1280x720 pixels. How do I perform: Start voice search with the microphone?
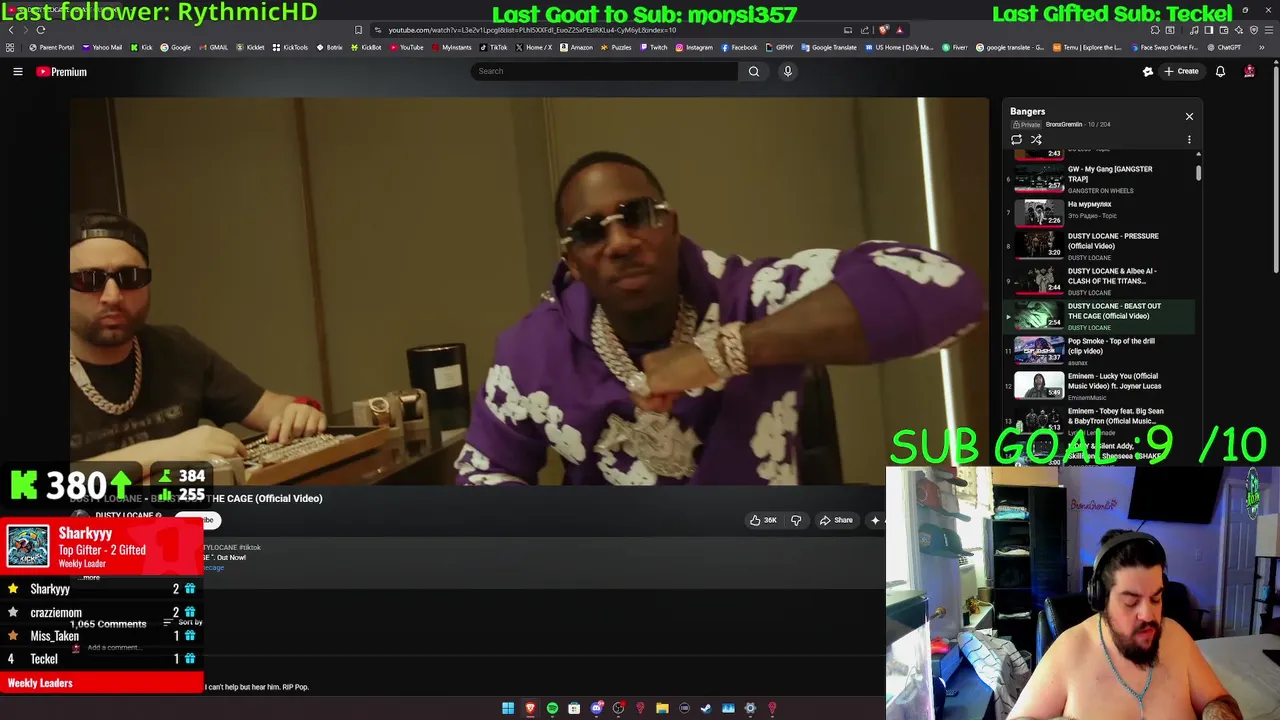(x=788, y=71)
